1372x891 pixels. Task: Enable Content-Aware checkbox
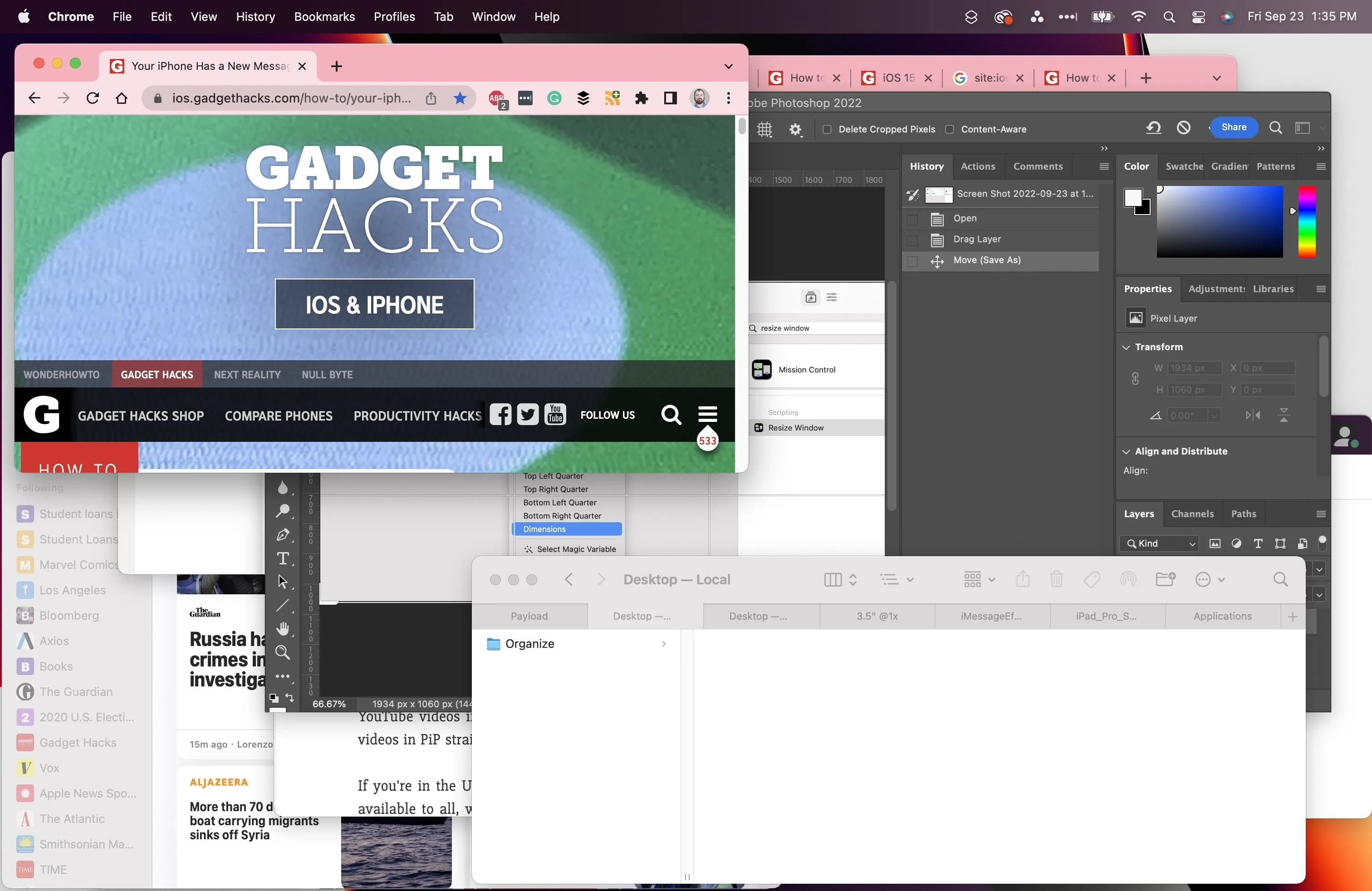point(950,129)
